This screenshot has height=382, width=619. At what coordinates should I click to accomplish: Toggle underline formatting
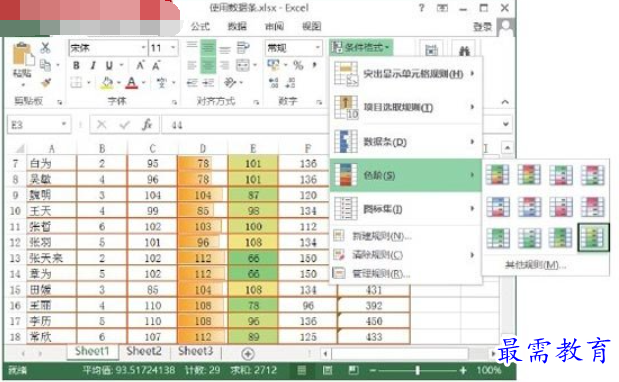(x=109, y=66)
